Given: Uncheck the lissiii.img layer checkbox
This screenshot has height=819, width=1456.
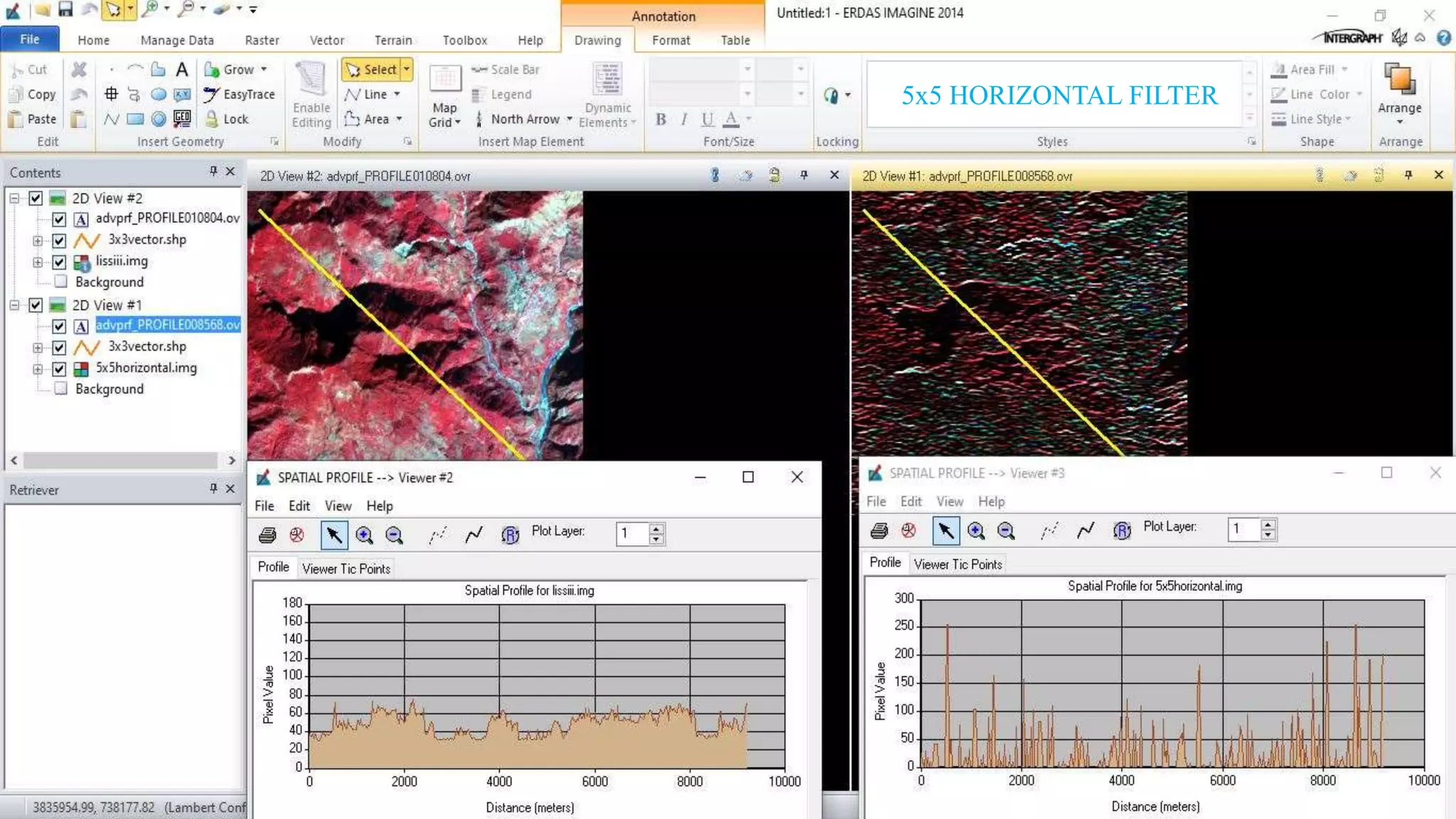Looking at the screenshot, I should click(59, 262).
